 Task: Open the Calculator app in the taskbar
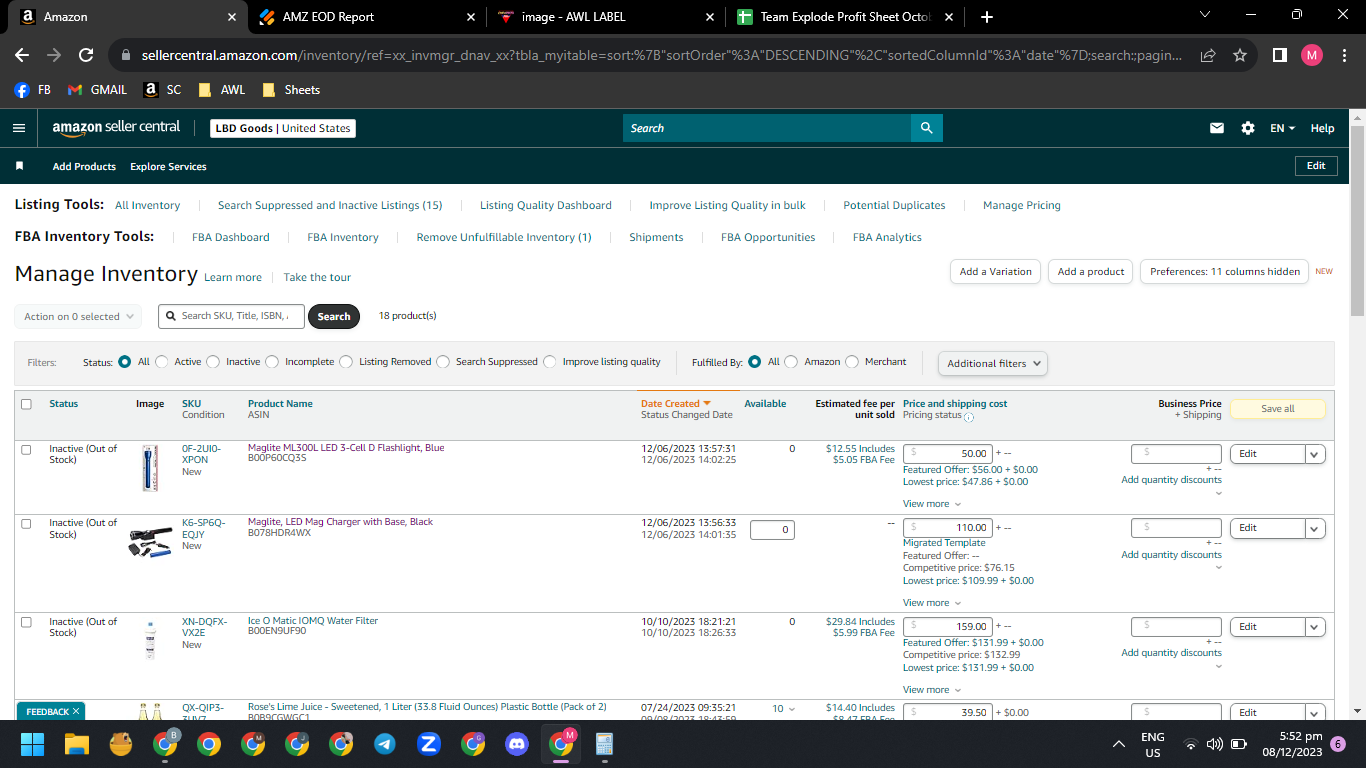pos(604,744)
